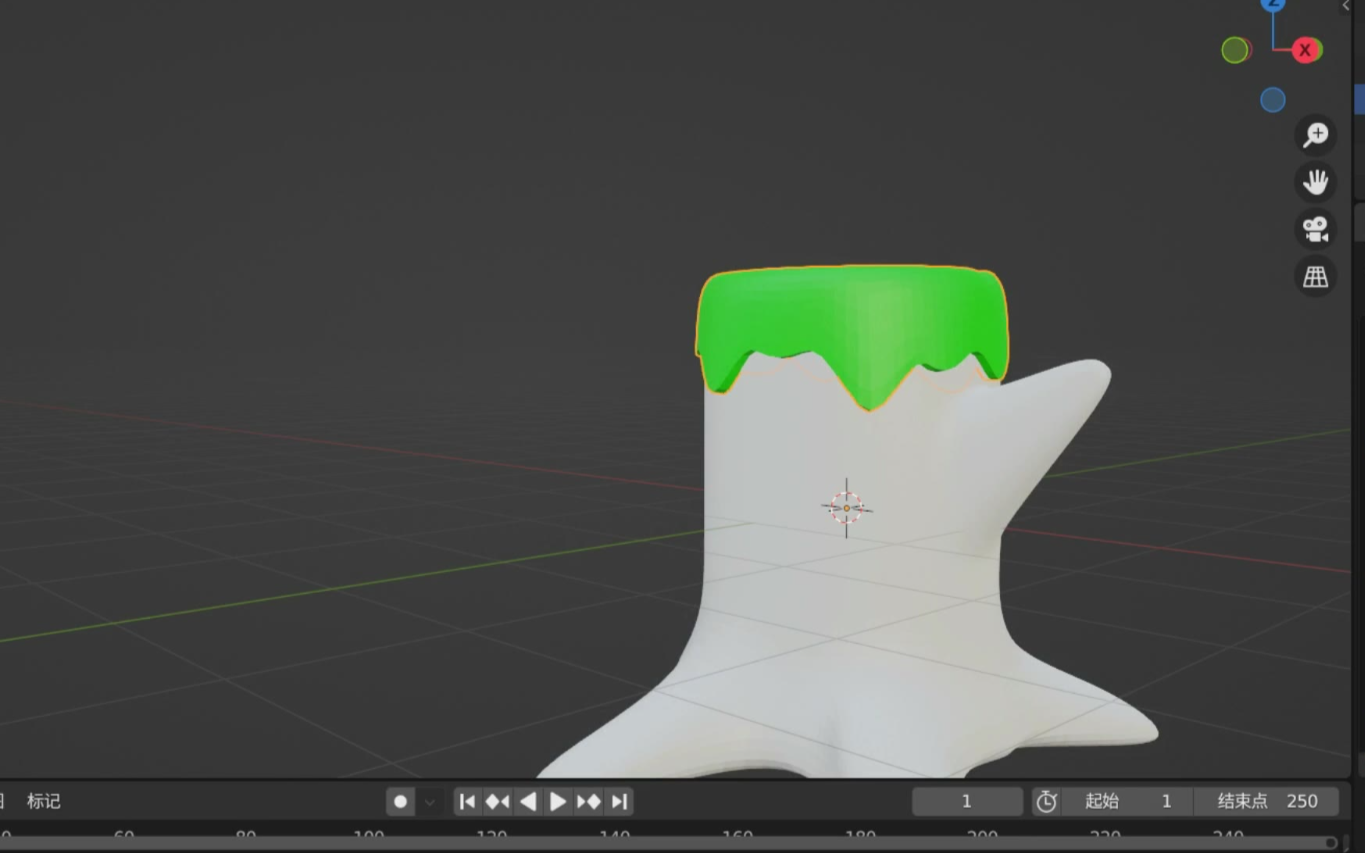Toggle the auto keying record button
Viewport: 1365px width, 853px height.
coord(400,801)
